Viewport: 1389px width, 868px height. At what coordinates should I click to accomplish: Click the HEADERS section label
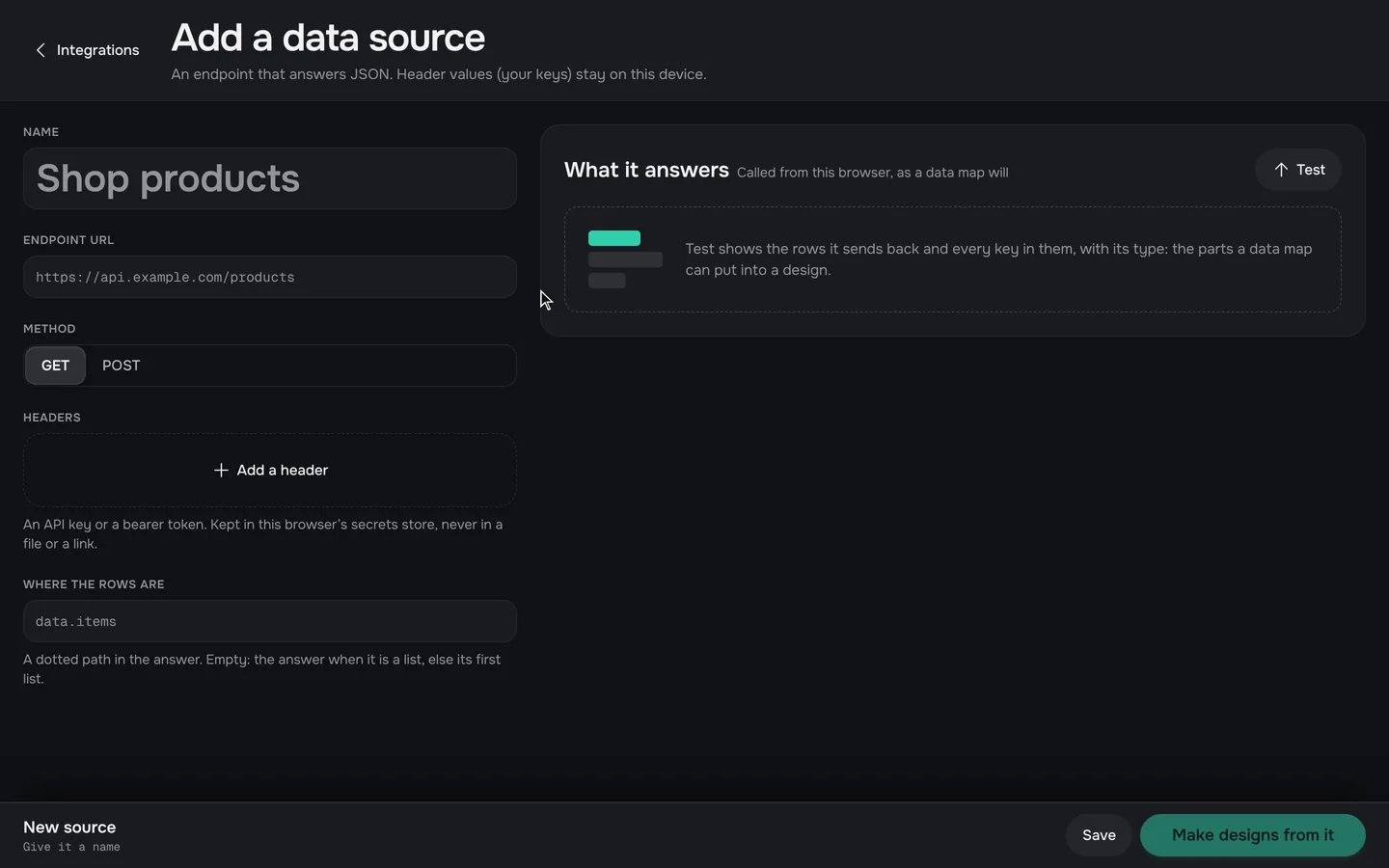point(52,418)
